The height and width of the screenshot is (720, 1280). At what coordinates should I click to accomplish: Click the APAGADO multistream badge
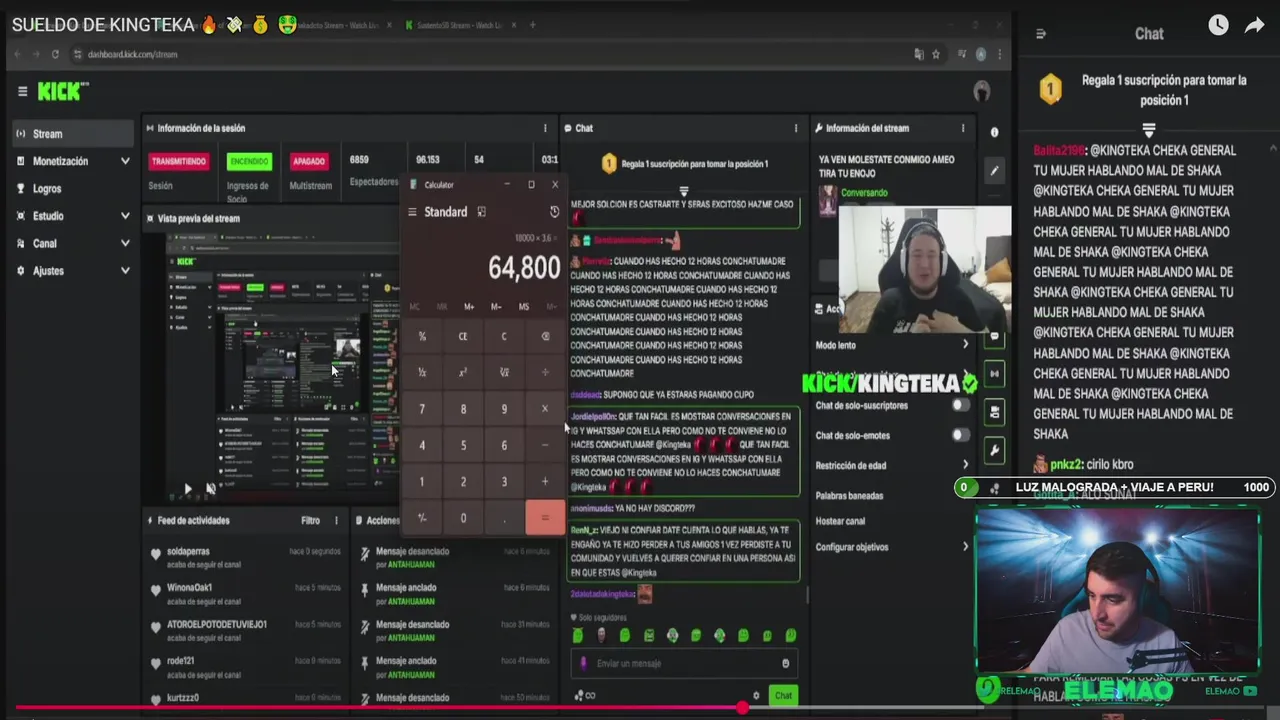tap(309, 161)
